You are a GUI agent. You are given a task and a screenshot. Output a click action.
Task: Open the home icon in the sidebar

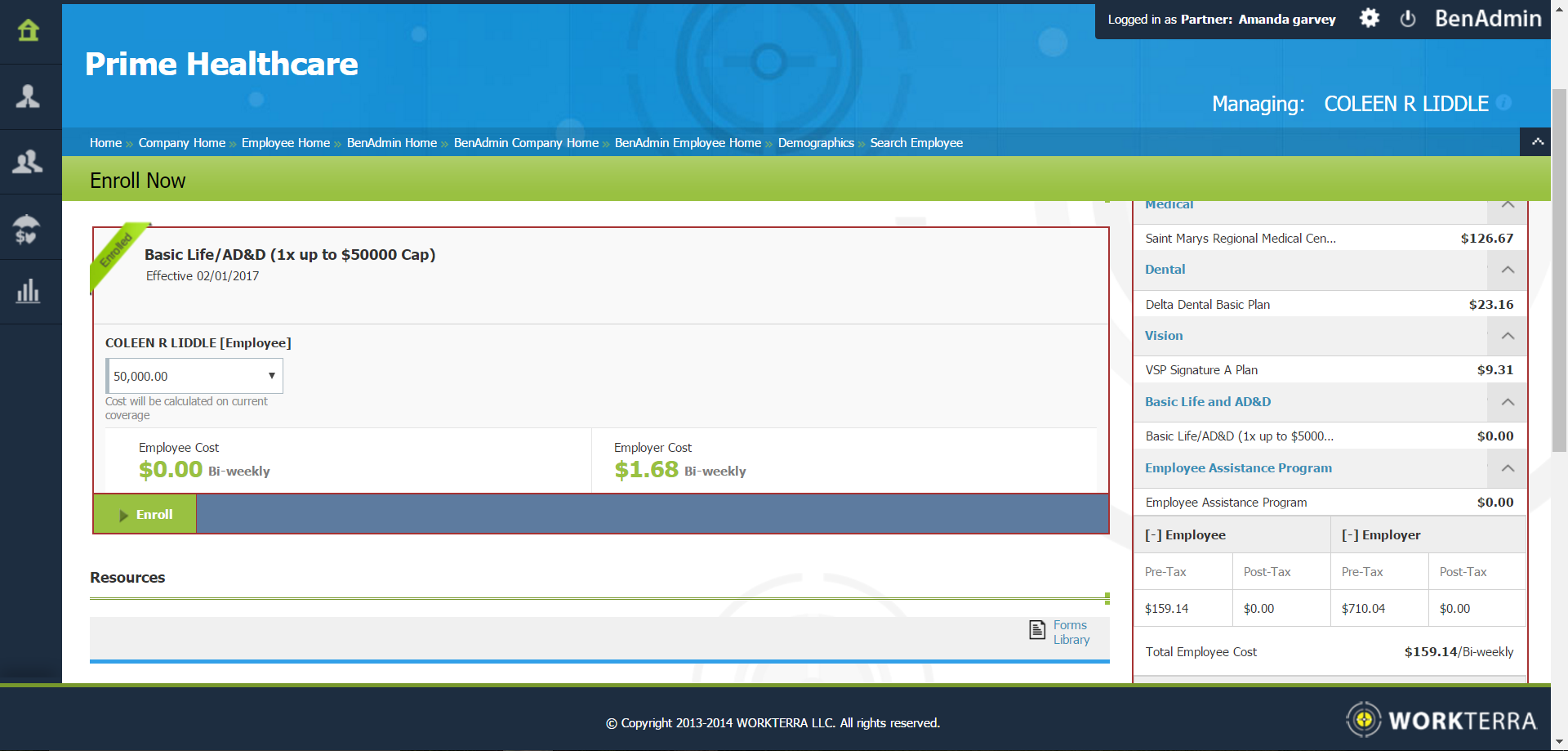[29, 30]
